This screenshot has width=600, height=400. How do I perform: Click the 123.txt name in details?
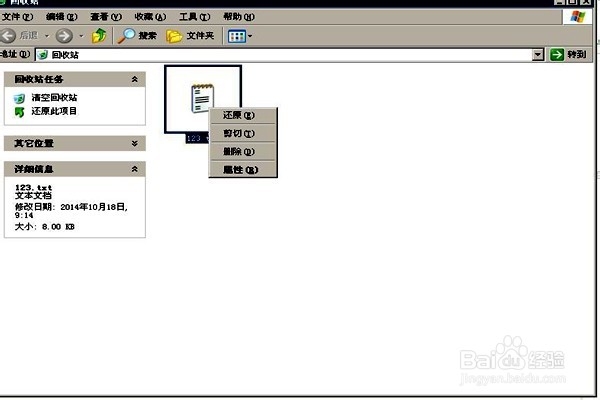[x=33, y=187]
